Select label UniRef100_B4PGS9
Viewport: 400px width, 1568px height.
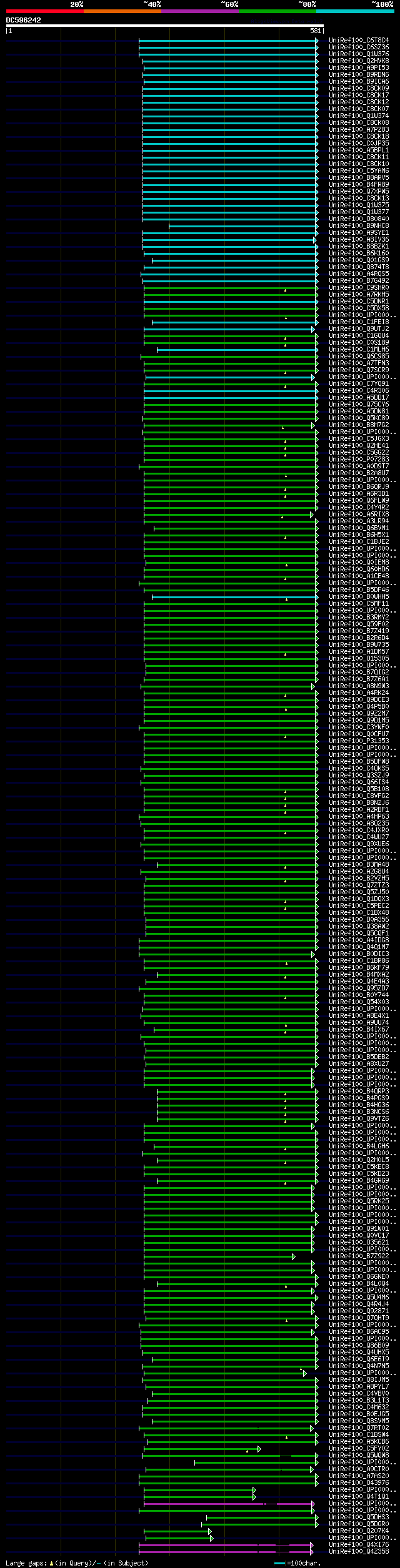(359, 1098)
